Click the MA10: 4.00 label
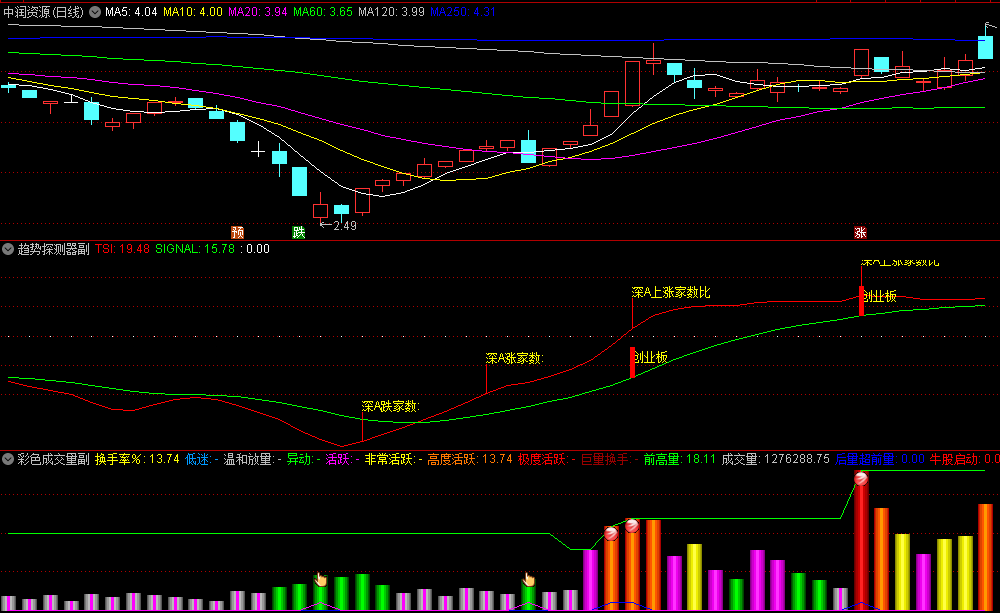 193,12
